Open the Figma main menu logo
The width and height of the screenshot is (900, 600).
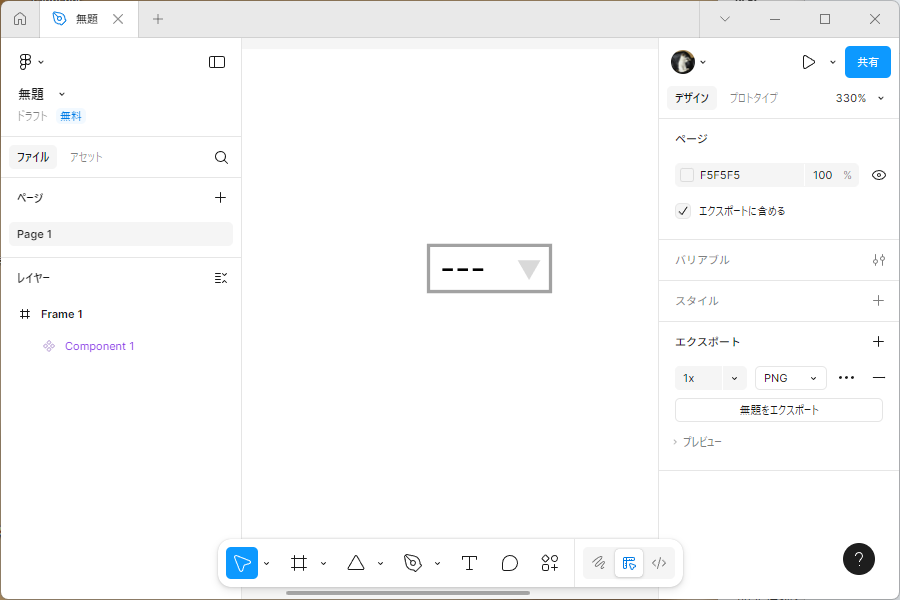point(25,61)
